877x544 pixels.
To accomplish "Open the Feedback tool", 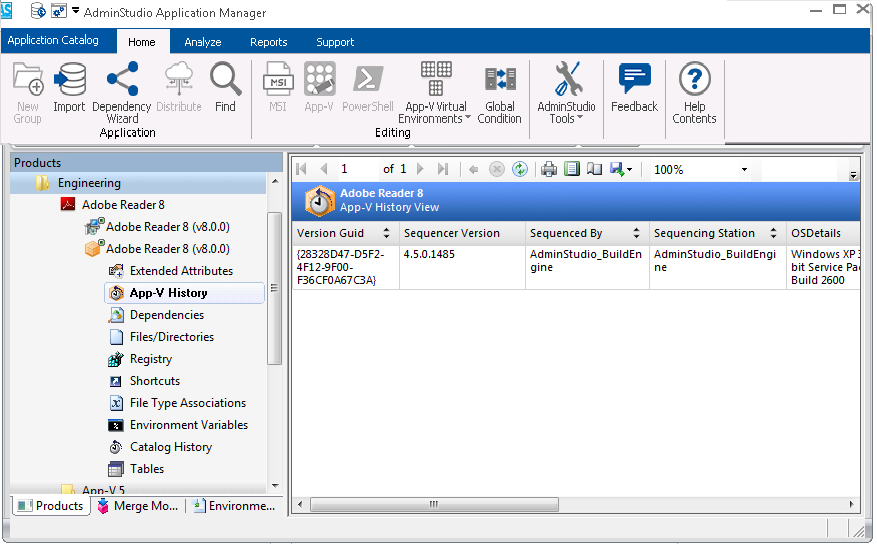I will (634, 88).
